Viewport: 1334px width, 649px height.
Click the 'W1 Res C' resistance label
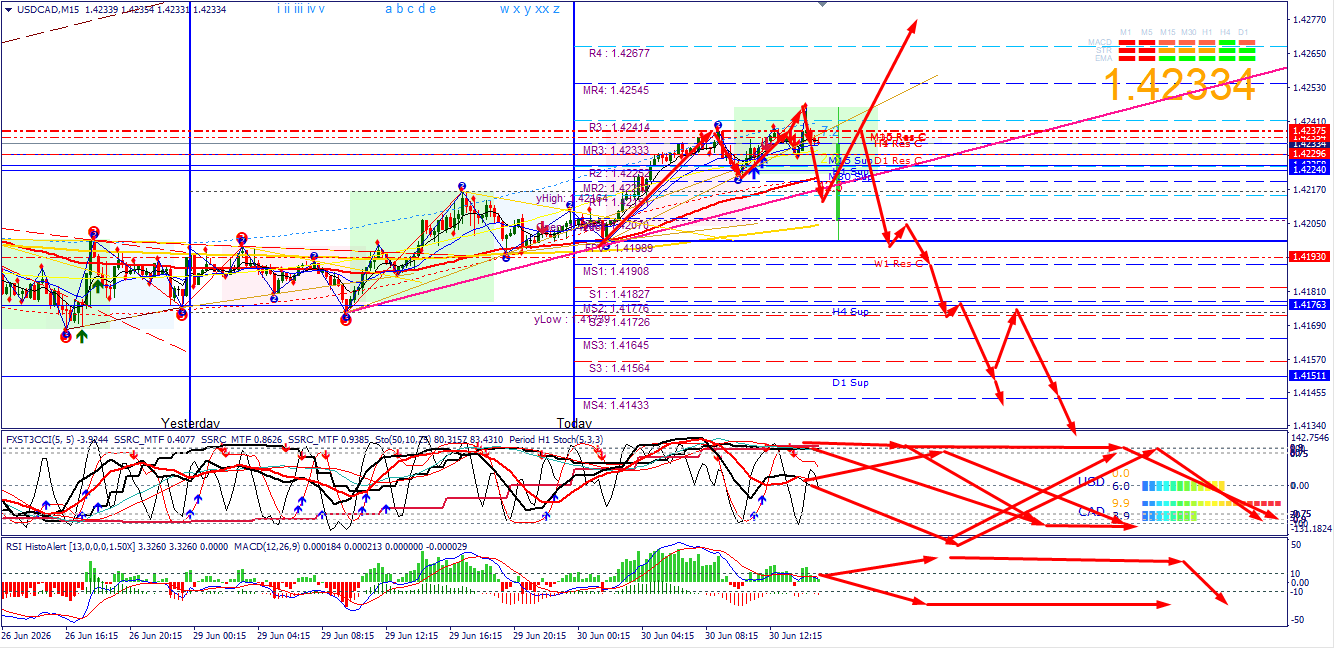pos(899,264)
